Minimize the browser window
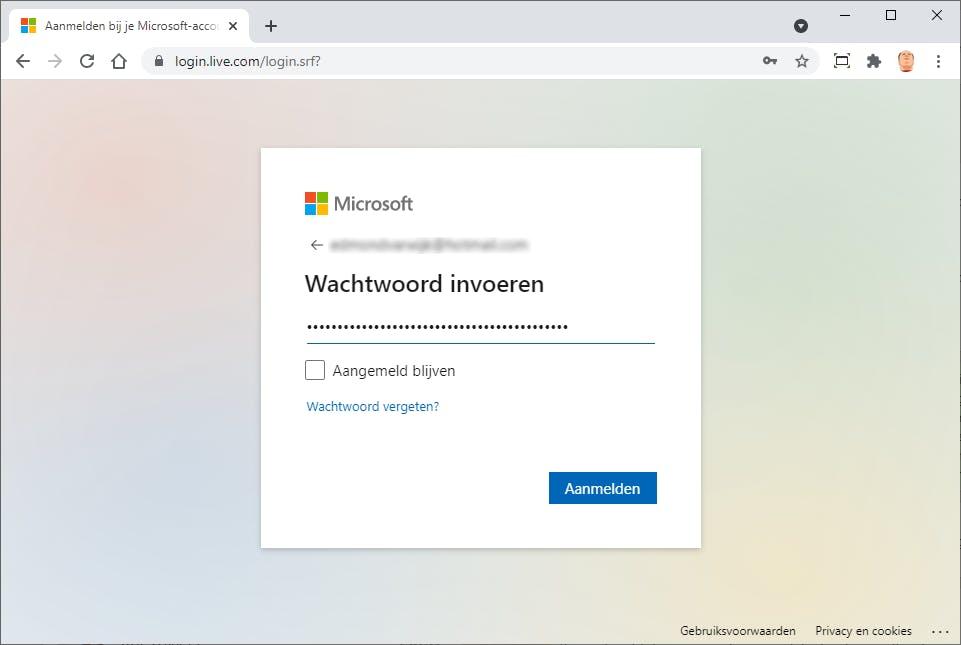This screenshot has height=645, width=961. pos(845,15)
